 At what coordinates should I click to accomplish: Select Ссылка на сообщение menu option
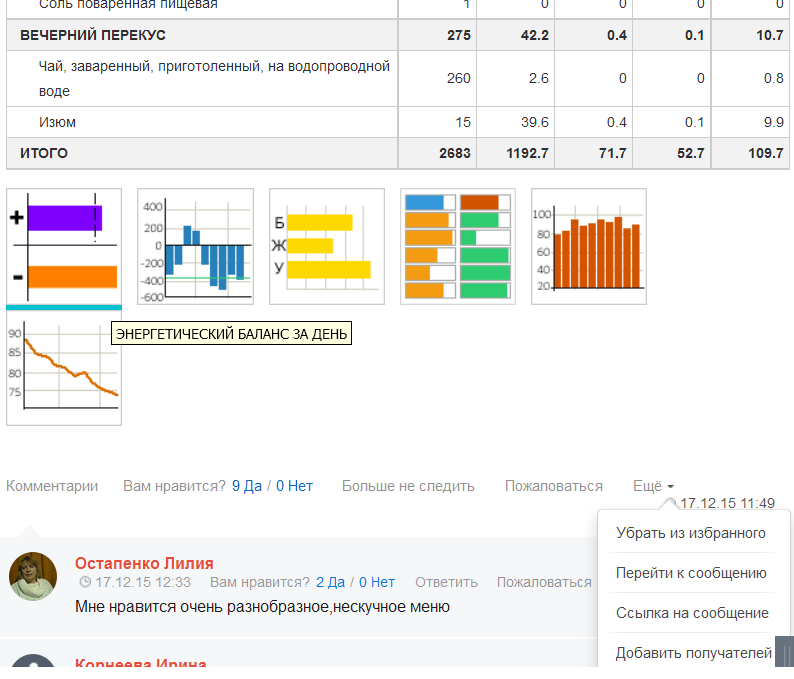pyautogui.click(x=692, y=613)
